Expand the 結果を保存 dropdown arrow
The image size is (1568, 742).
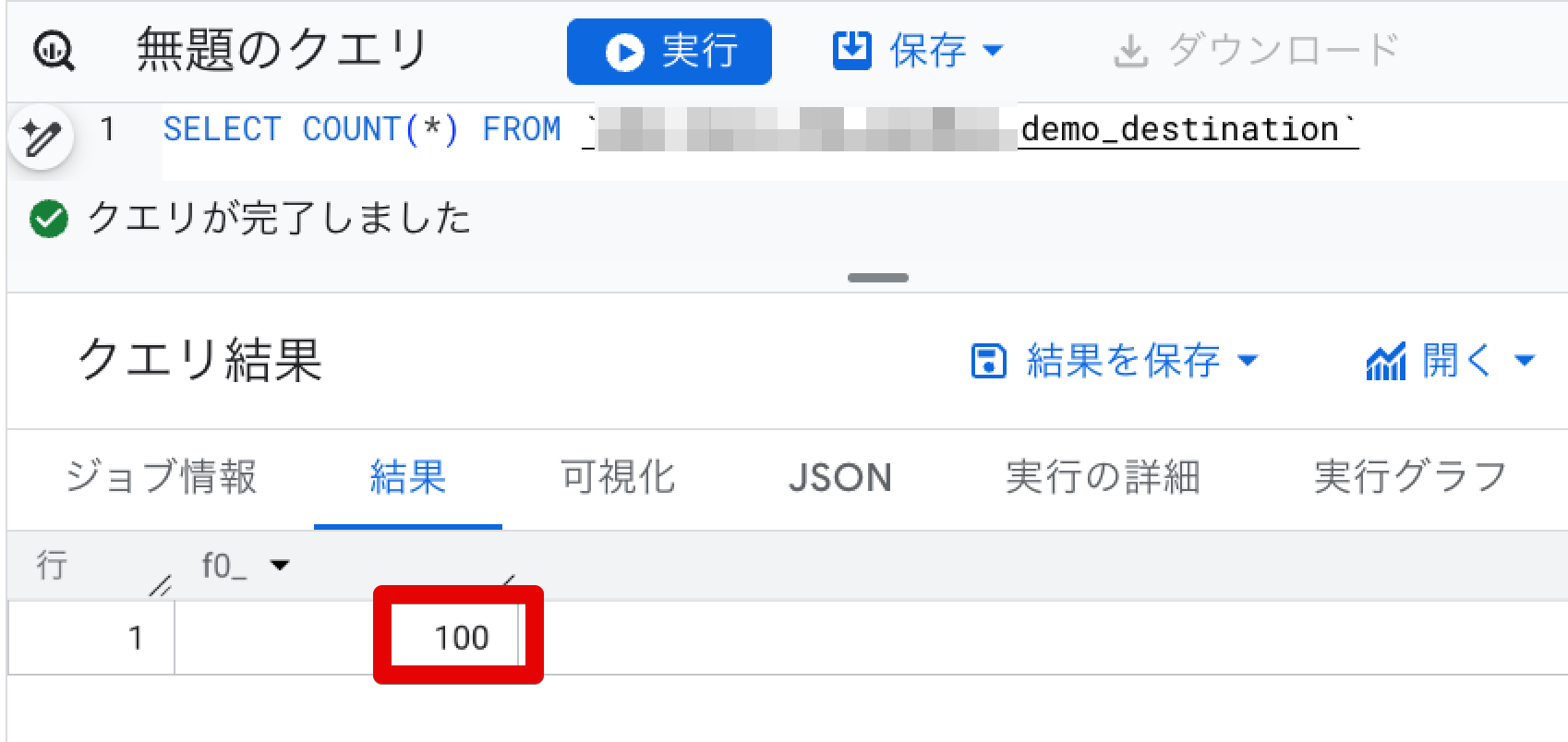[x=1248, y=360]
